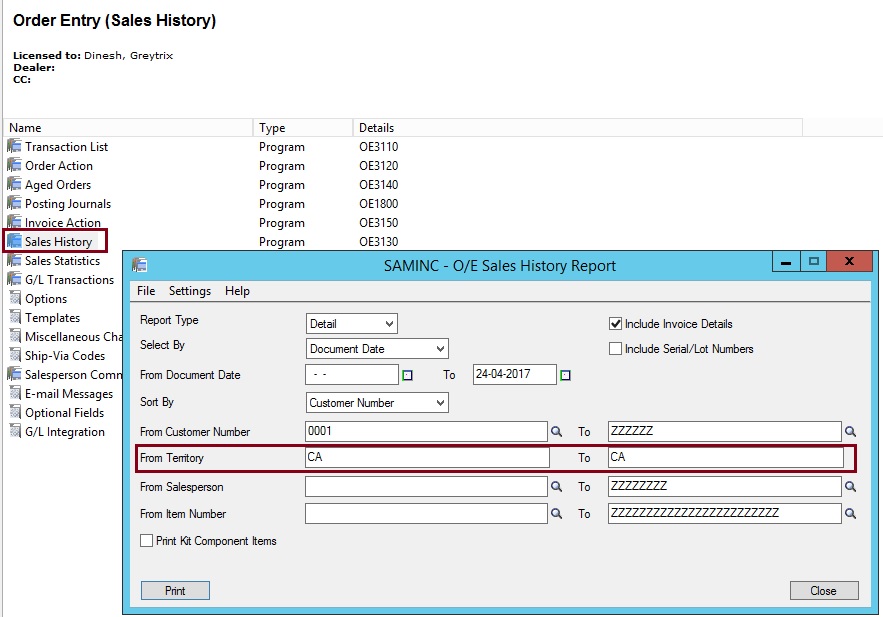Click the From Document Date field
883x617 pixels.
(352, 374)
